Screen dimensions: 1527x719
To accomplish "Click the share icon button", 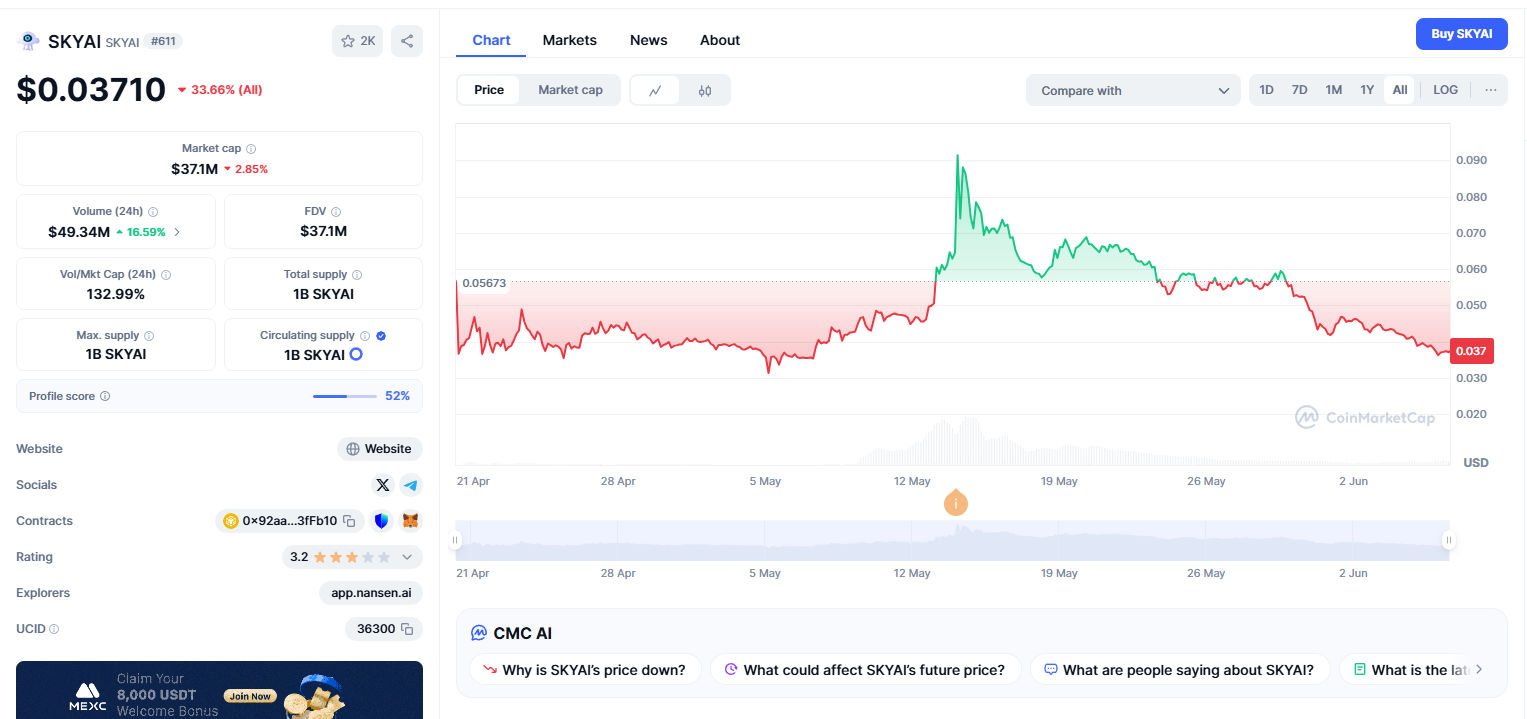I will (x=407, y=41).
